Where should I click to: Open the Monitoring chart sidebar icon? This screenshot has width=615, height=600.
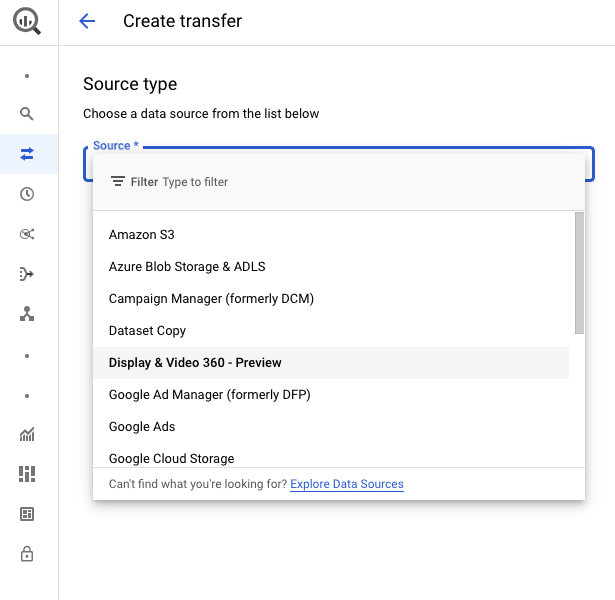pos(27,434)
